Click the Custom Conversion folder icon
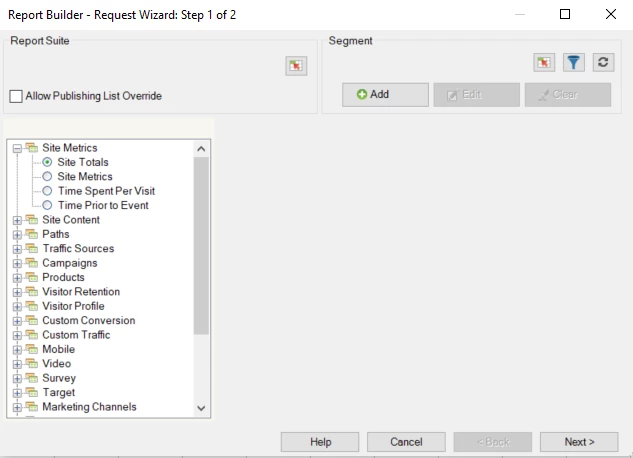Viewport: 633px width, 458px height. tap(31, 320)
